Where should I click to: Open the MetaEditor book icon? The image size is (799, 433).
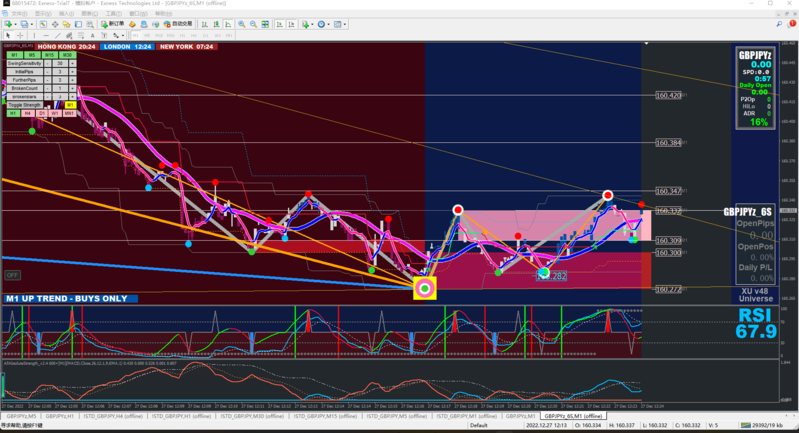(132, 24)
